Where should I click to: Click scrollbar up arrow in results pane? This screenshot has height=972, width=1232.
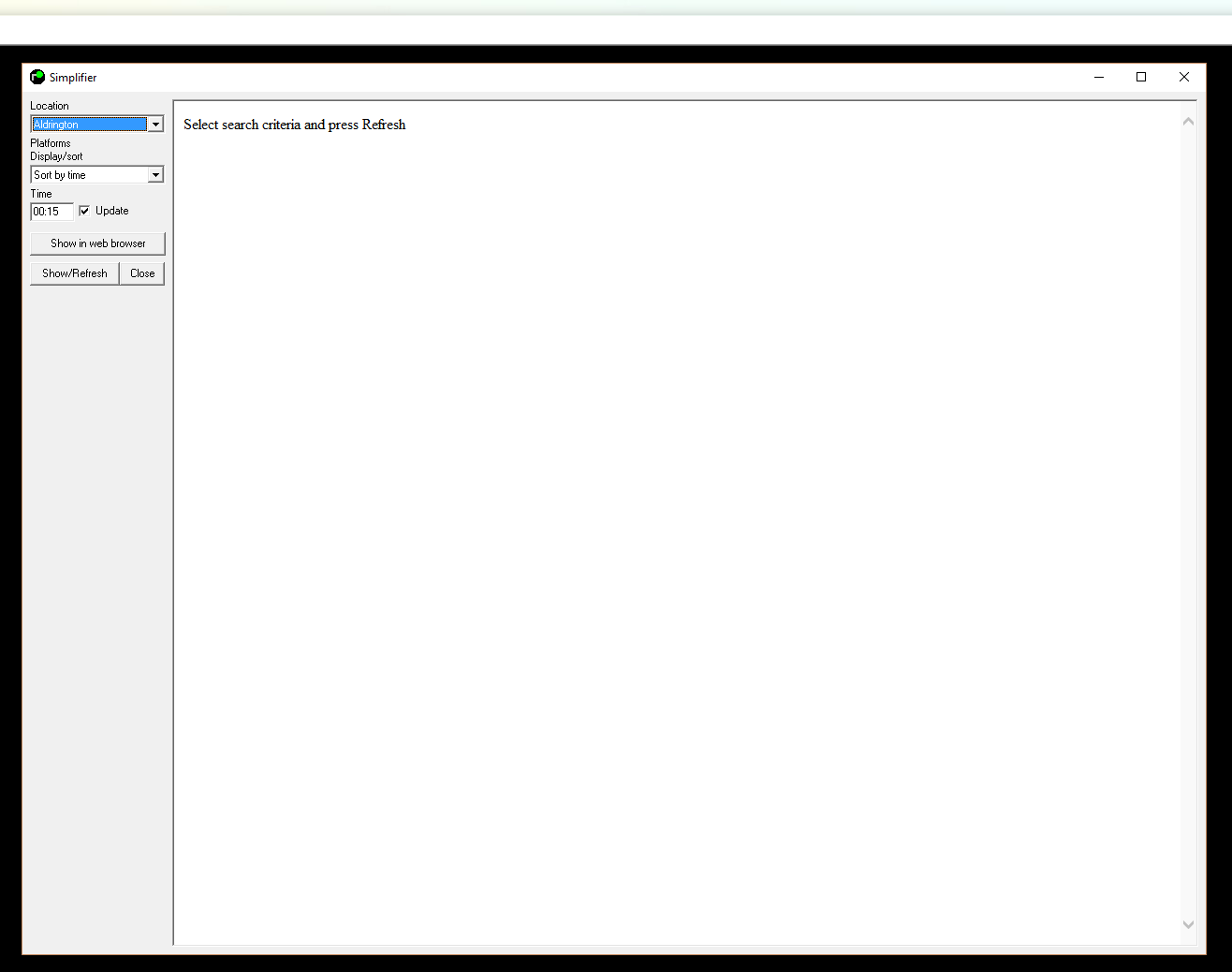tap(1188, 122)
